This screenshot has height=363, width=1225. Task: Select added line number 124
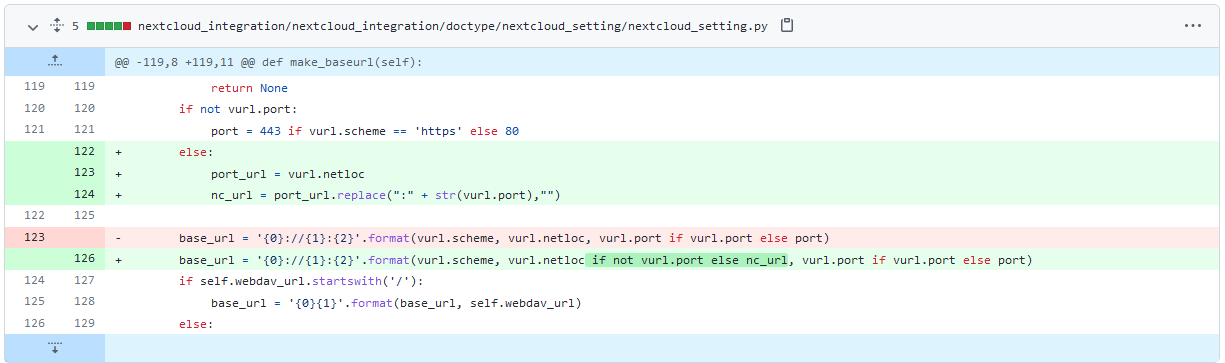click(x=84, y=194)
